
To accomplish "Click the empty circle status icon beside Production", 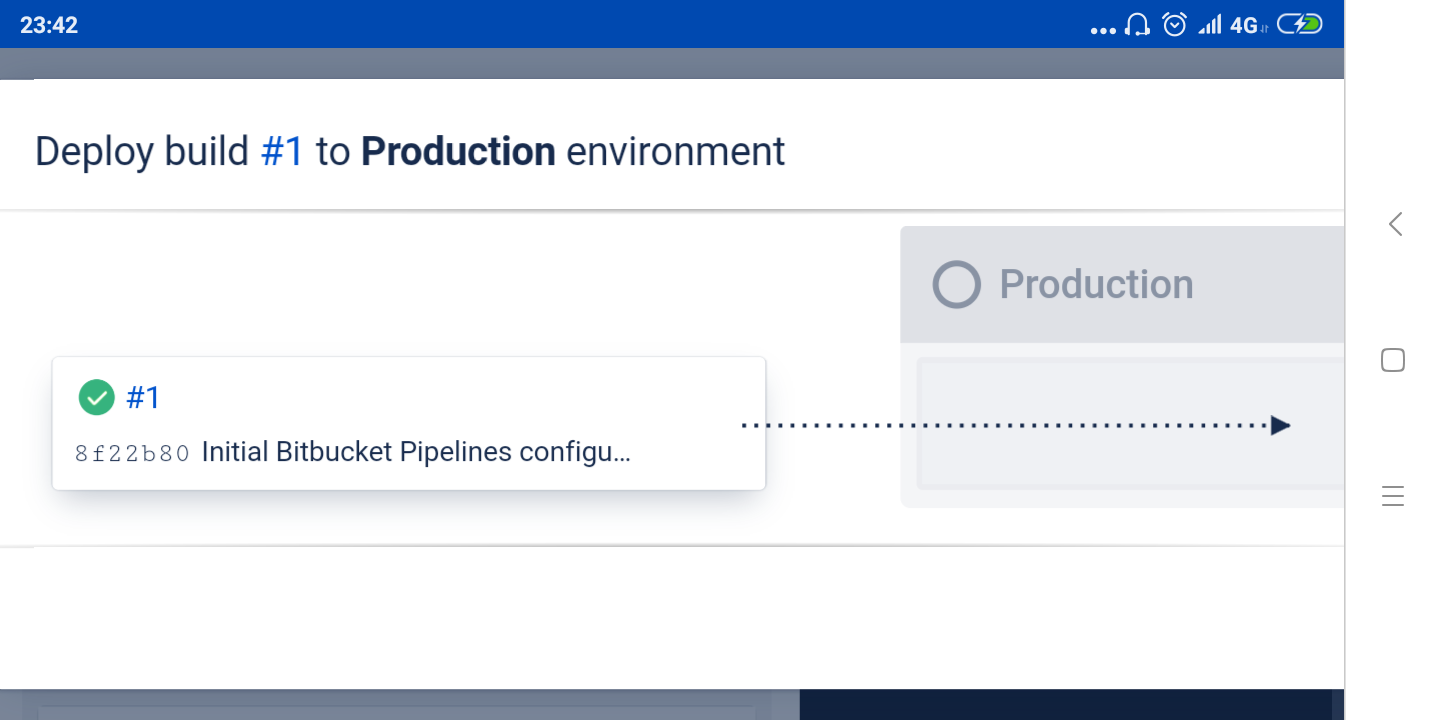I will [956, 285].
